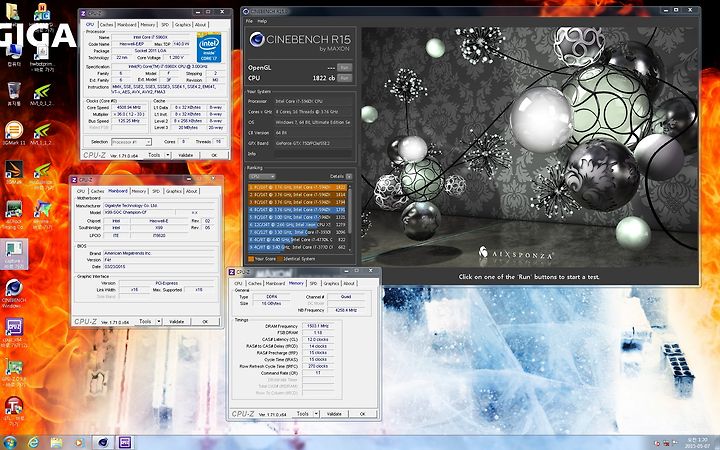
Task: Open the Help menu in Cinebench
Action: [x=262, y=21]
